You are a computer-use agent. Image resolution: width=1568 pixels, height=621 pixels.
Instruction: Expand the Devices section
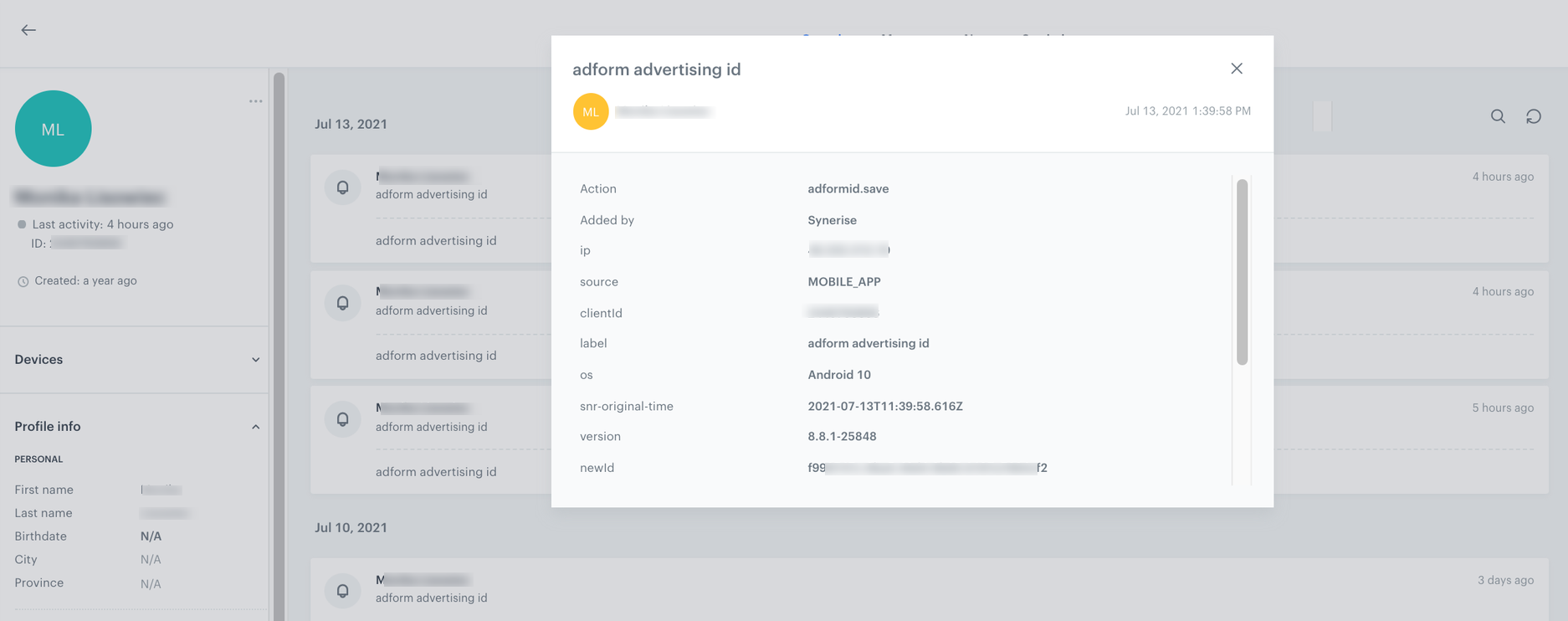click(x=255, y=360)
